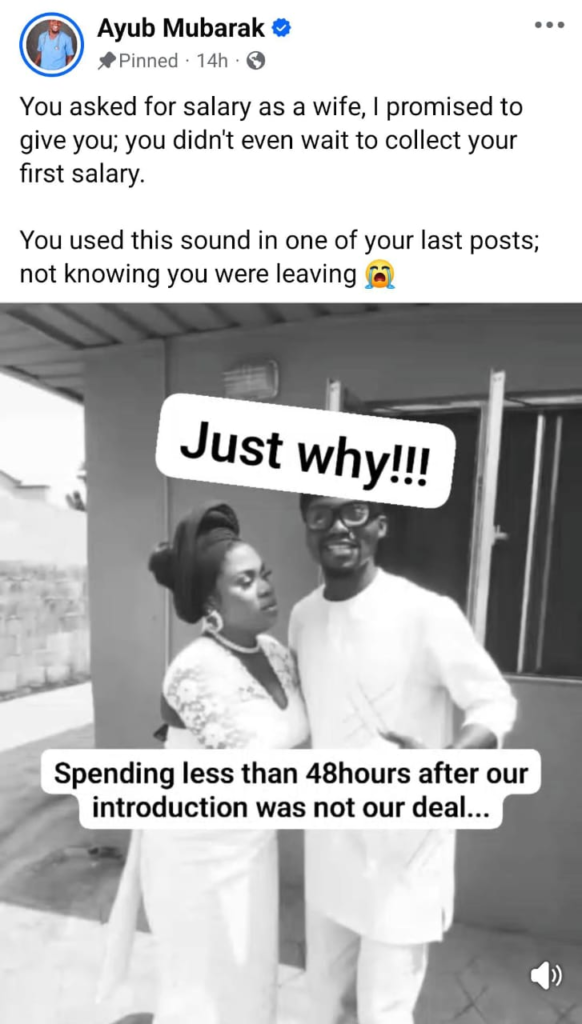Viewport: 582px width, 1024px height.
Task: Tap the globe public audience icon
Action: tap(255, 61)
